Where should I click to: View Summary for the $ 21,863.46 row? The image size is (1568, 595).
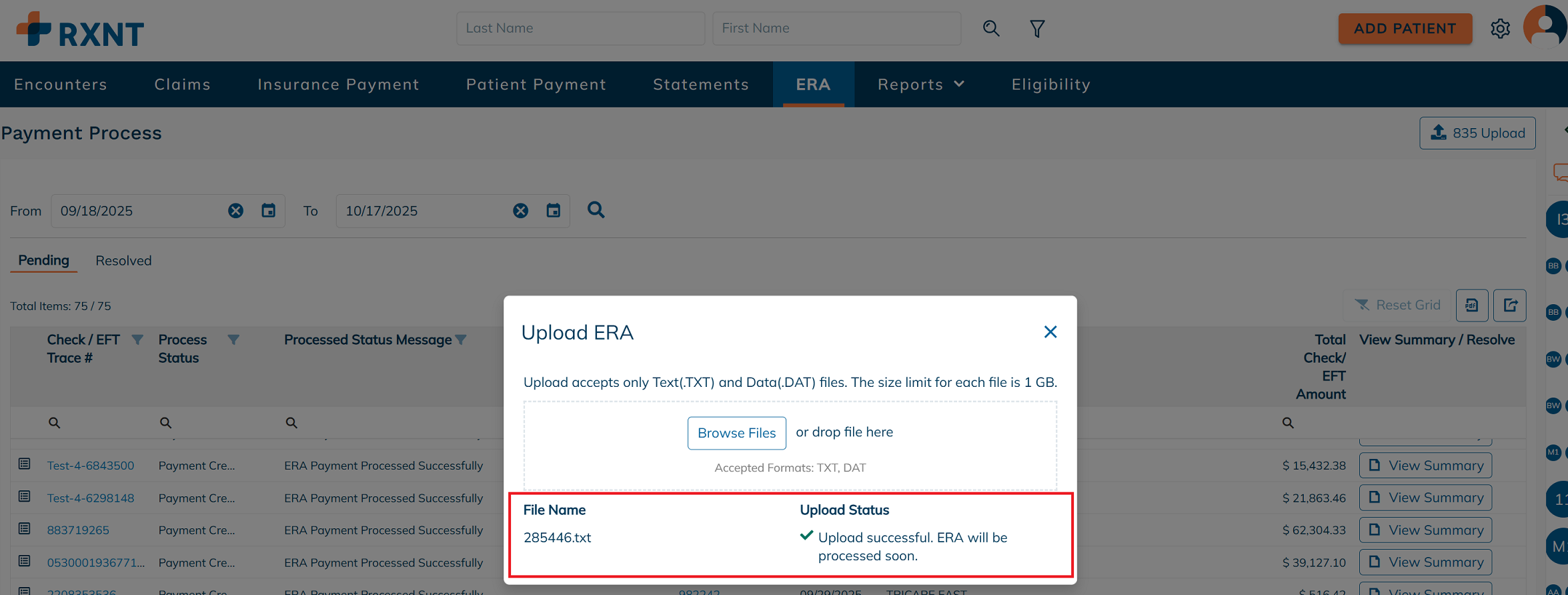pos(1425,498)
